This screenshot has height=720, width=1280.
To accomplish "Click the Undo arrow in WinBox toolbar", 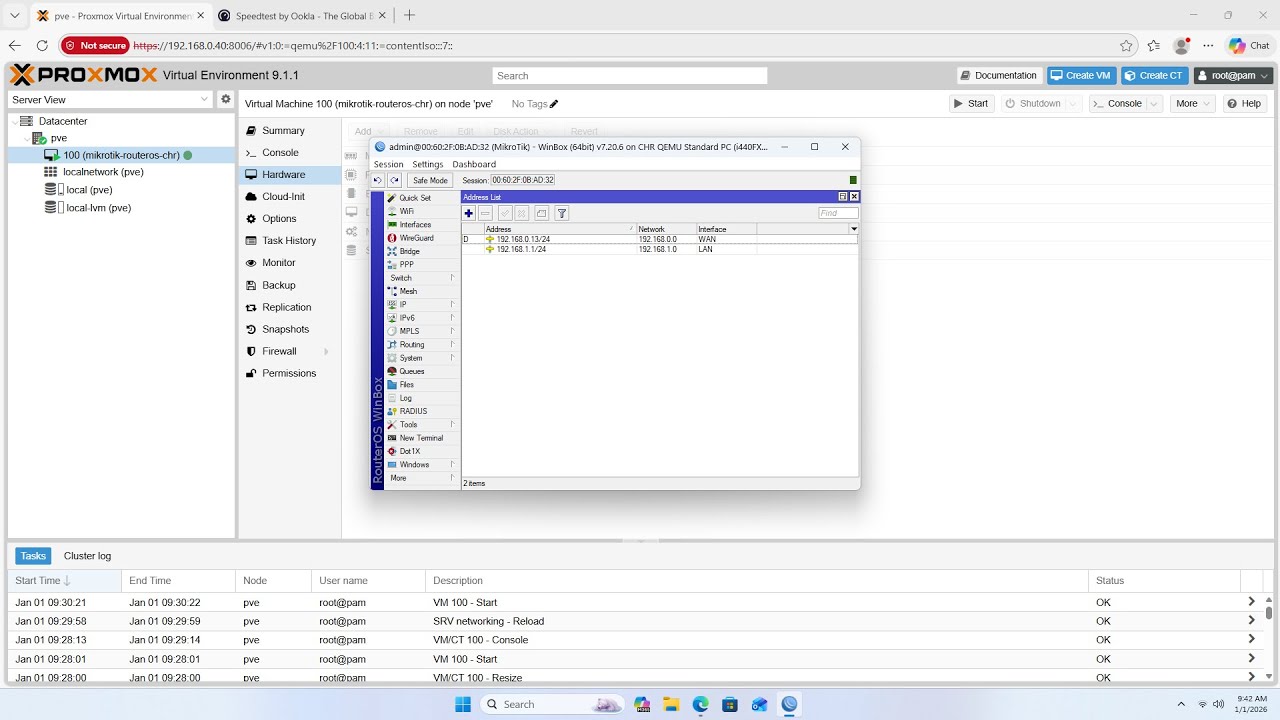I will (378, 180).
